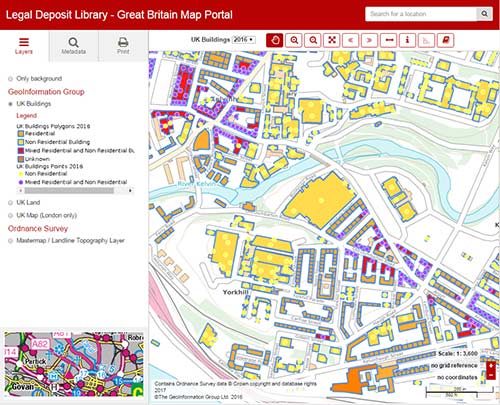
Task: Click the minus zoom button on map
Action: click(491, 375)
